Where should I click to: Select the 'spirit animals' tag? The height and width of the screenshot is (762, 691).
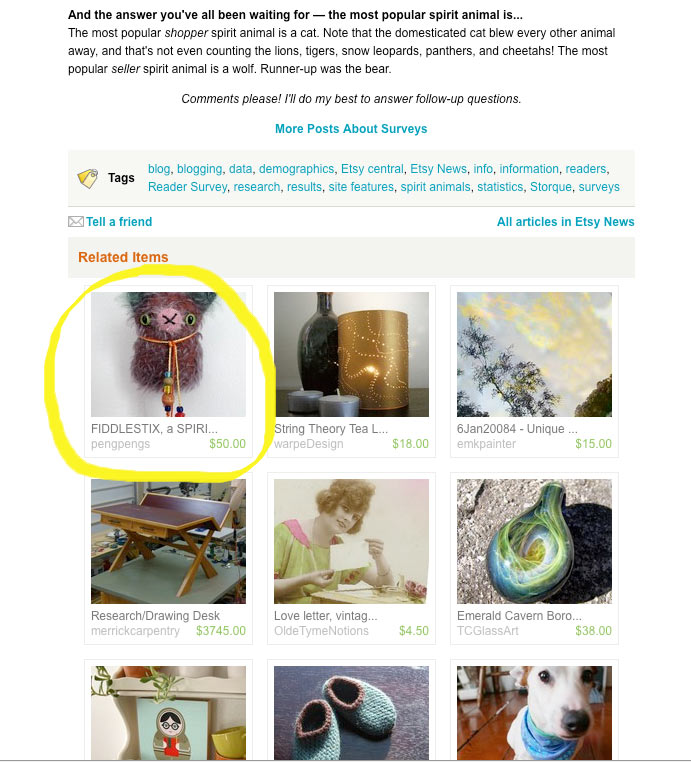435,187
